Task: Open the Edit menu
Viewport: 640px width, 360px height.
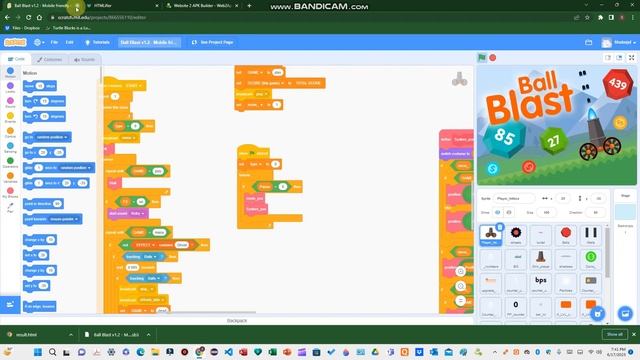Action: (70, 42)
